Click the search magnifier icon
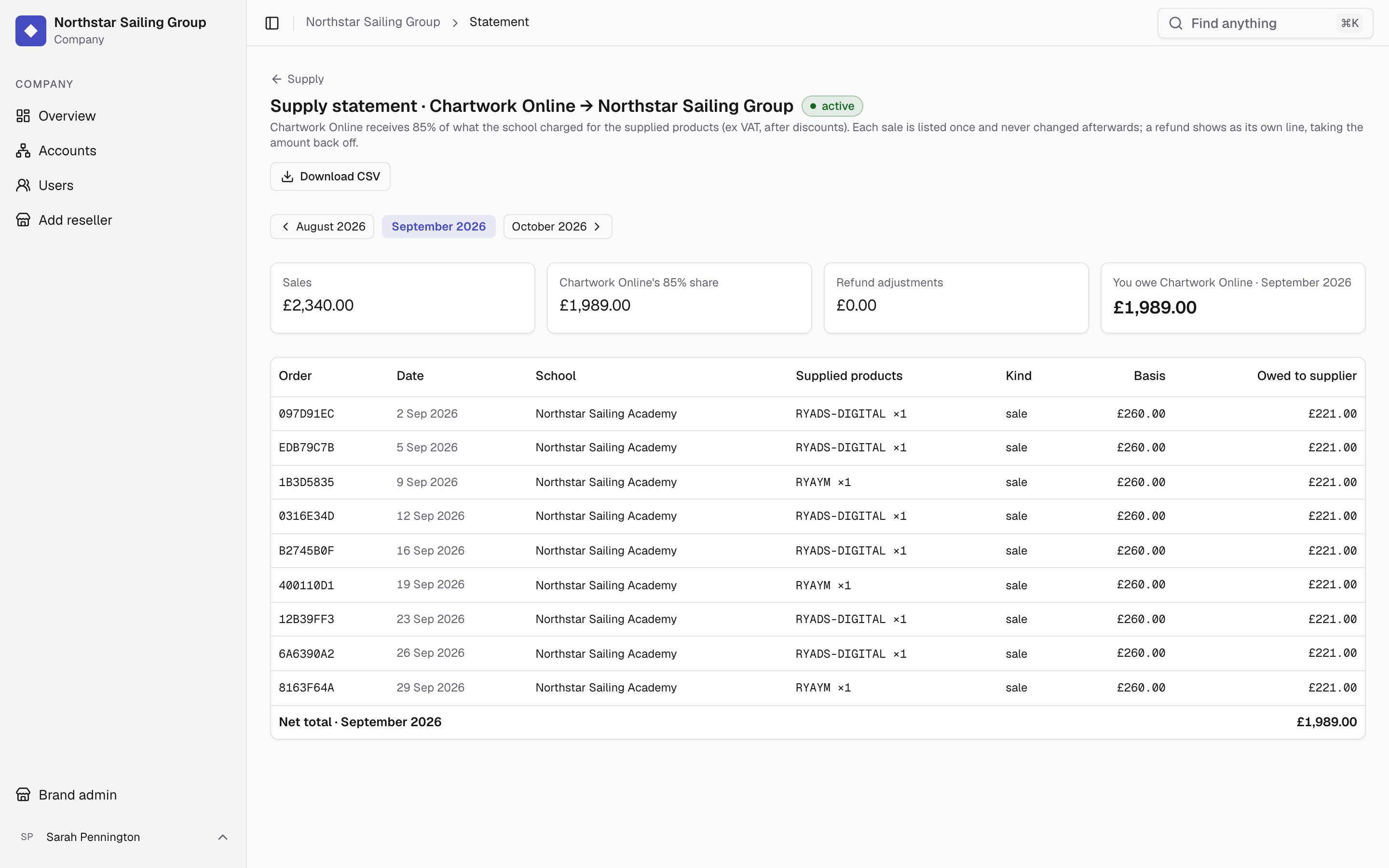This screenshot has height=868, width=1389. click(1176, 23)
